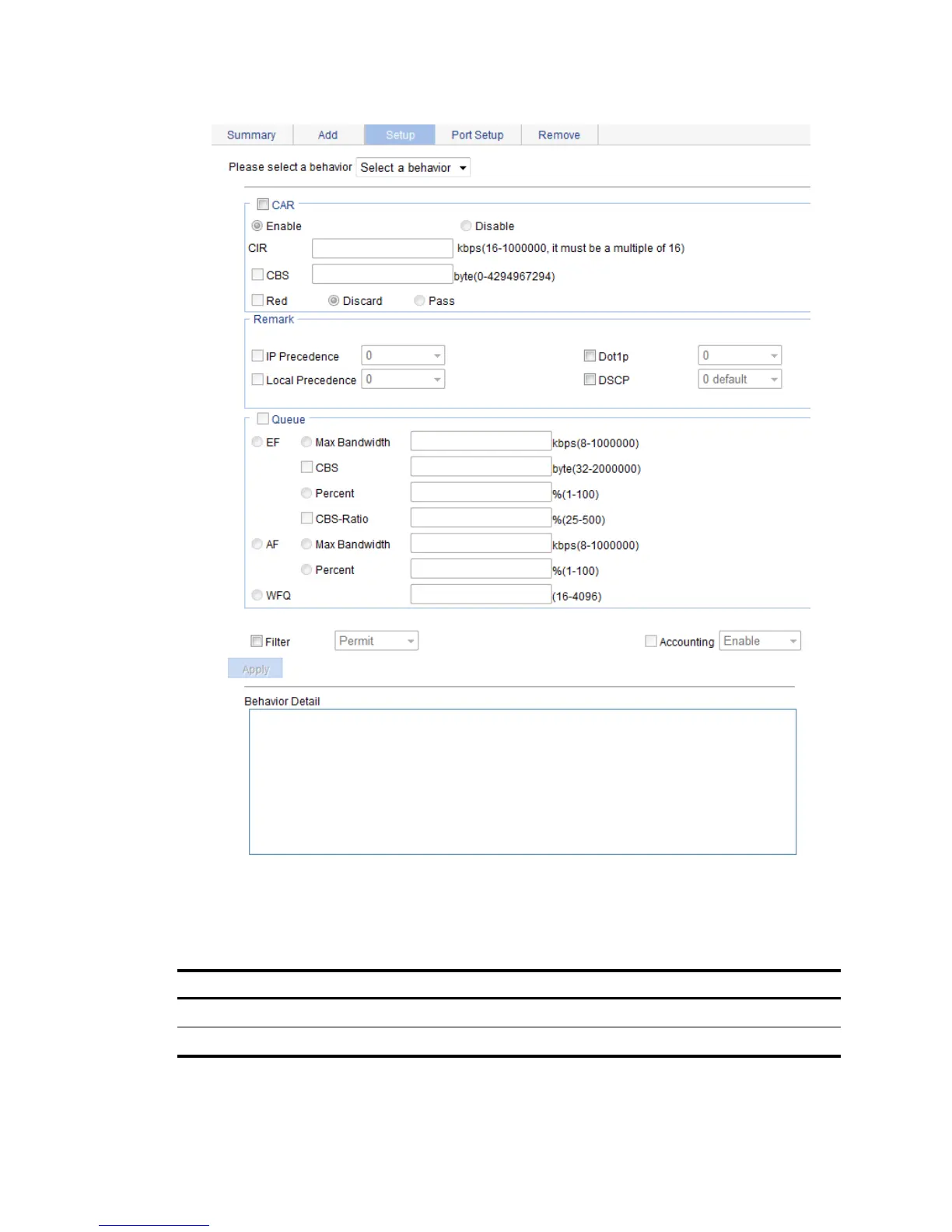Click EF Max Bandwidth kbps field
952x1232 pixels.
coord(481,441)
